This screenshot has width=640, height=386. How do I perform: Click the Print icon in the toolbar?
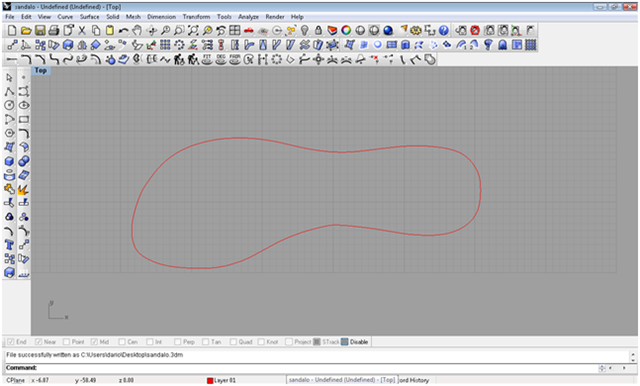pyautogui.click(x=54, y=31)
